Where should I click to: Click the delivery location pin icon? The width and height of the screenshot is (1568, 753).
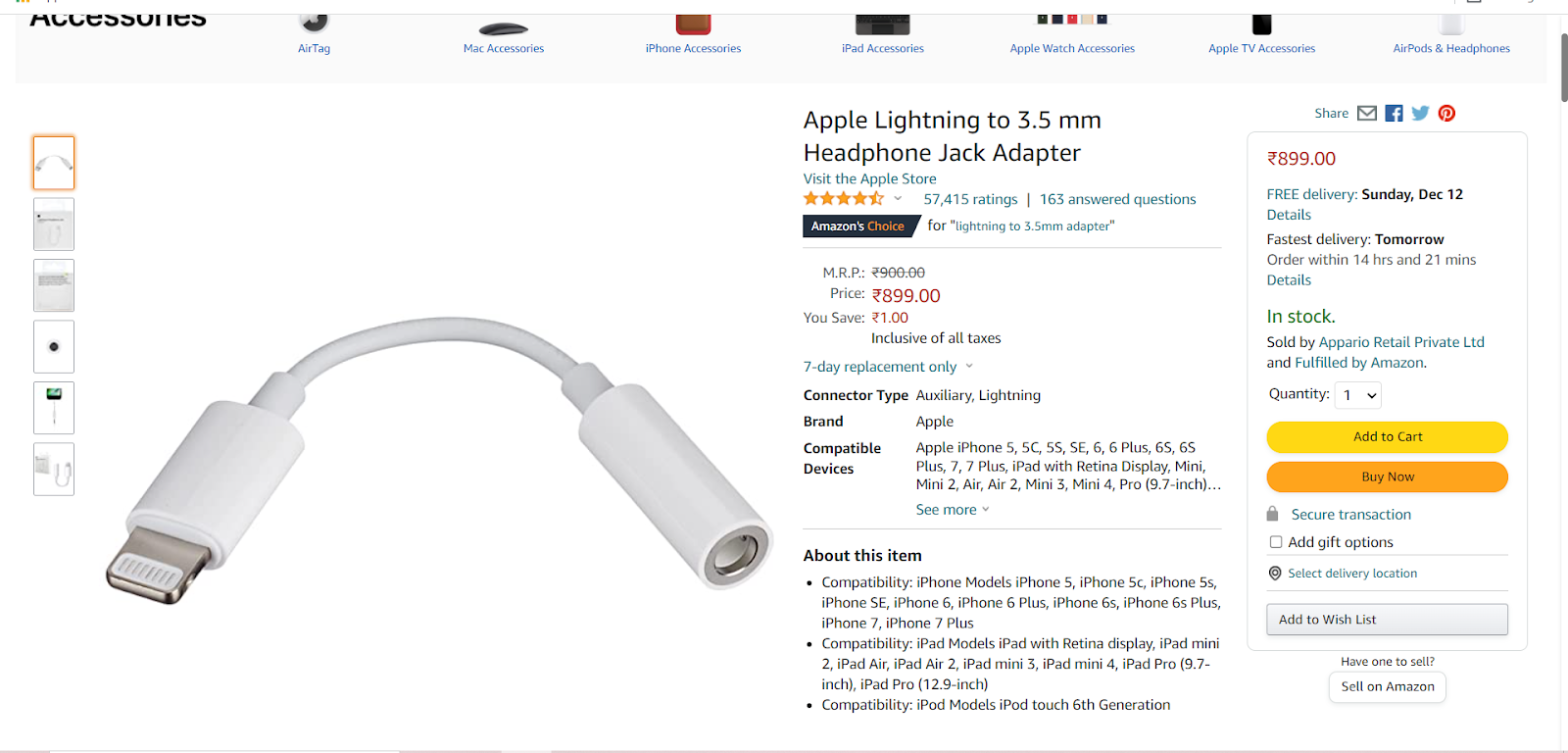[x=1275, y=574]
